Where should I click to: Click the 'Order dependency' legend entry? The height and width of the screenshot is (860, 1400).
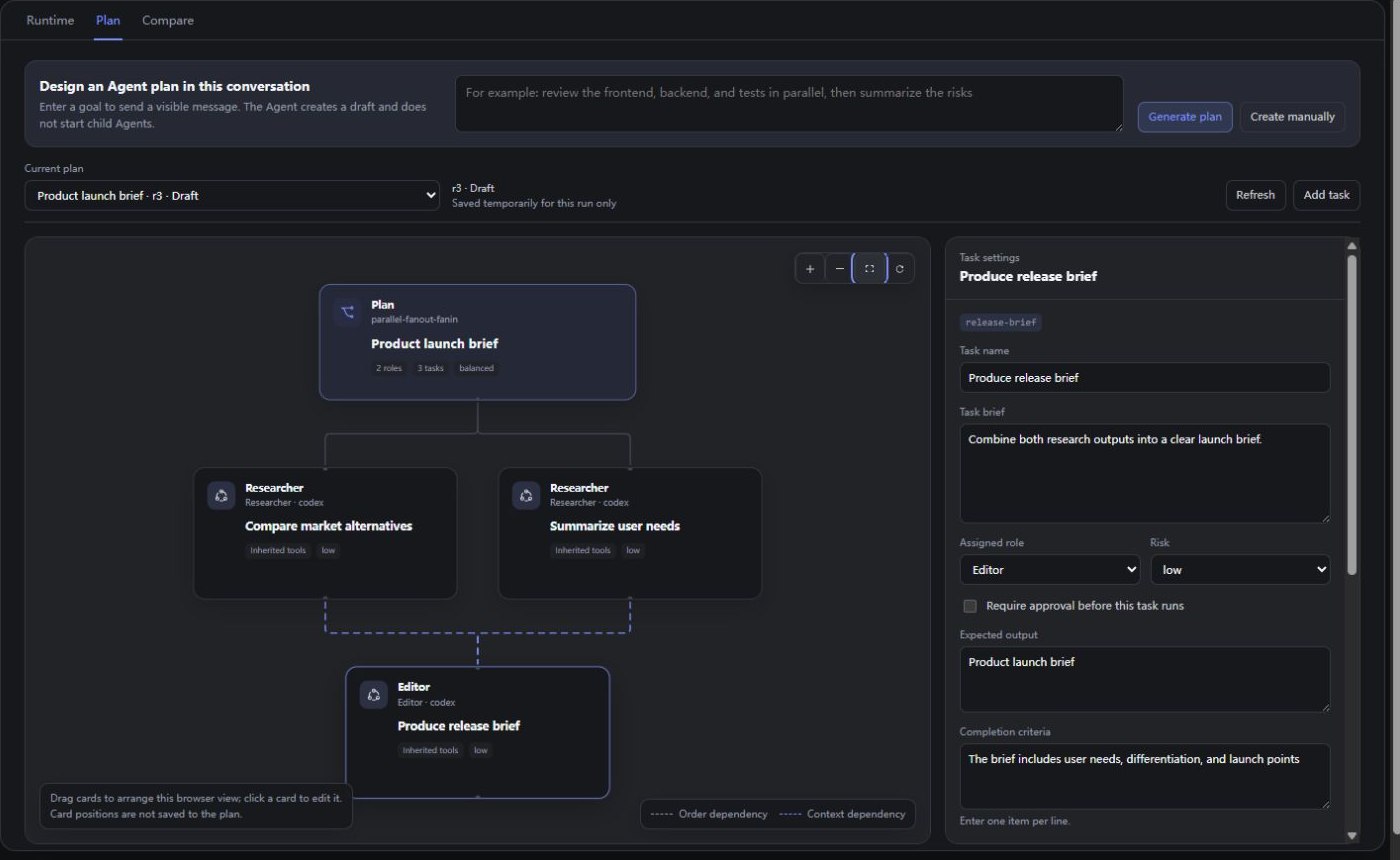pyautogui.click(x=709, y=814)
